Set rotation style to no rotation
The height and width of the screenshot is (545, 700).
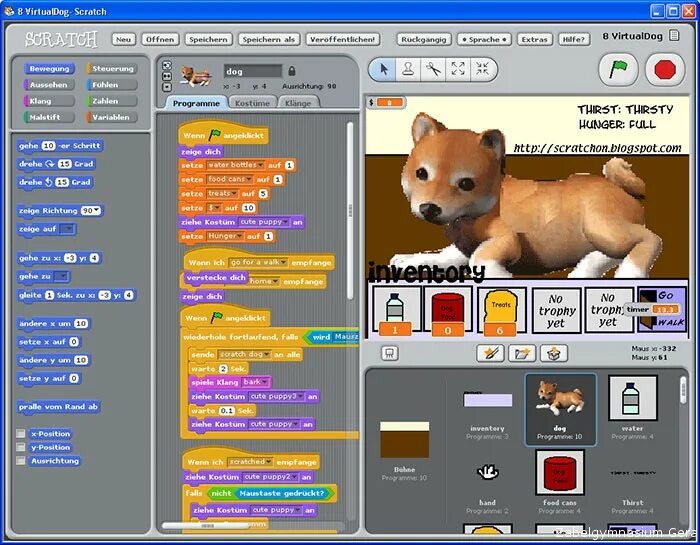coord(167,87)
